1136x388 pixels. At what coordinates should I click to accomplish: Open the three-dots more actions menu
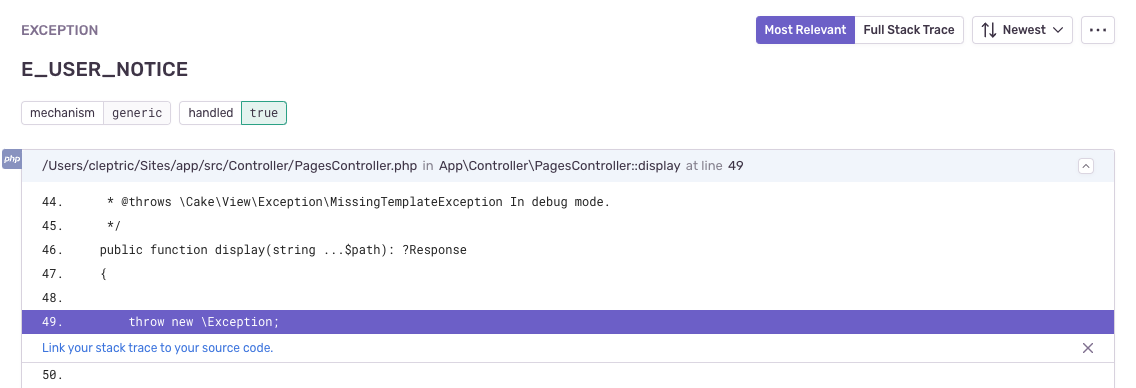point(1098,30)
